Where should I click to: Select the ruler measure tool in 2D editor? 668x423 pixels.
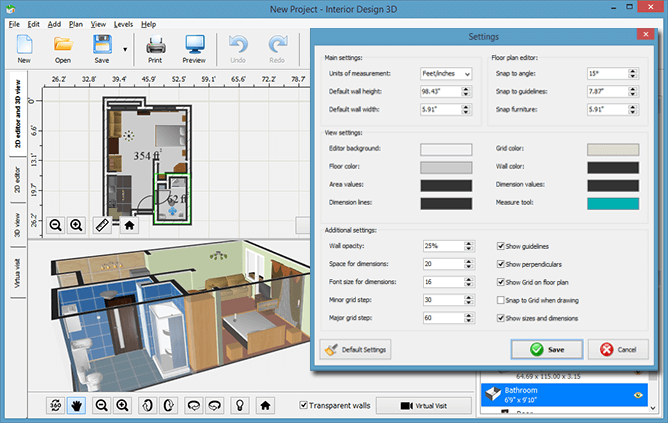point(102,224)
